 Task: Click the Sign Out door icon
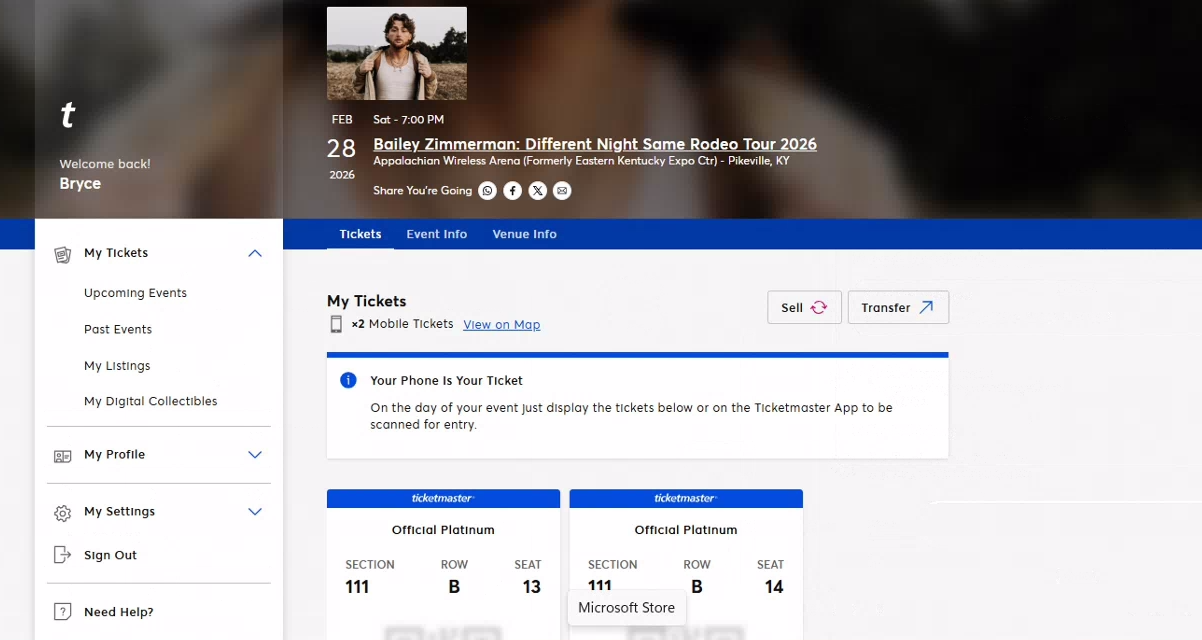[x=62, y=555]
